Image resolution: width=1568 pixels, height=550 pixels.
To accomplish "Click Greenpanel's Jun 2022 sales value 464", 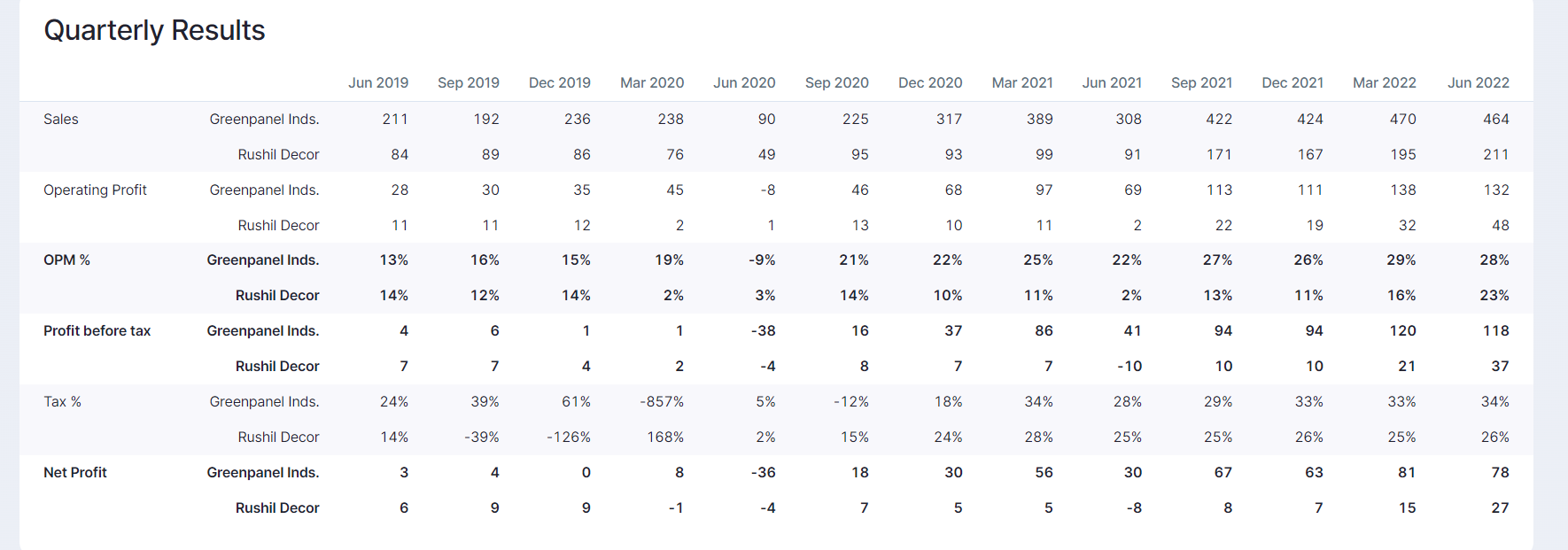I will [x=1496, y=119].
